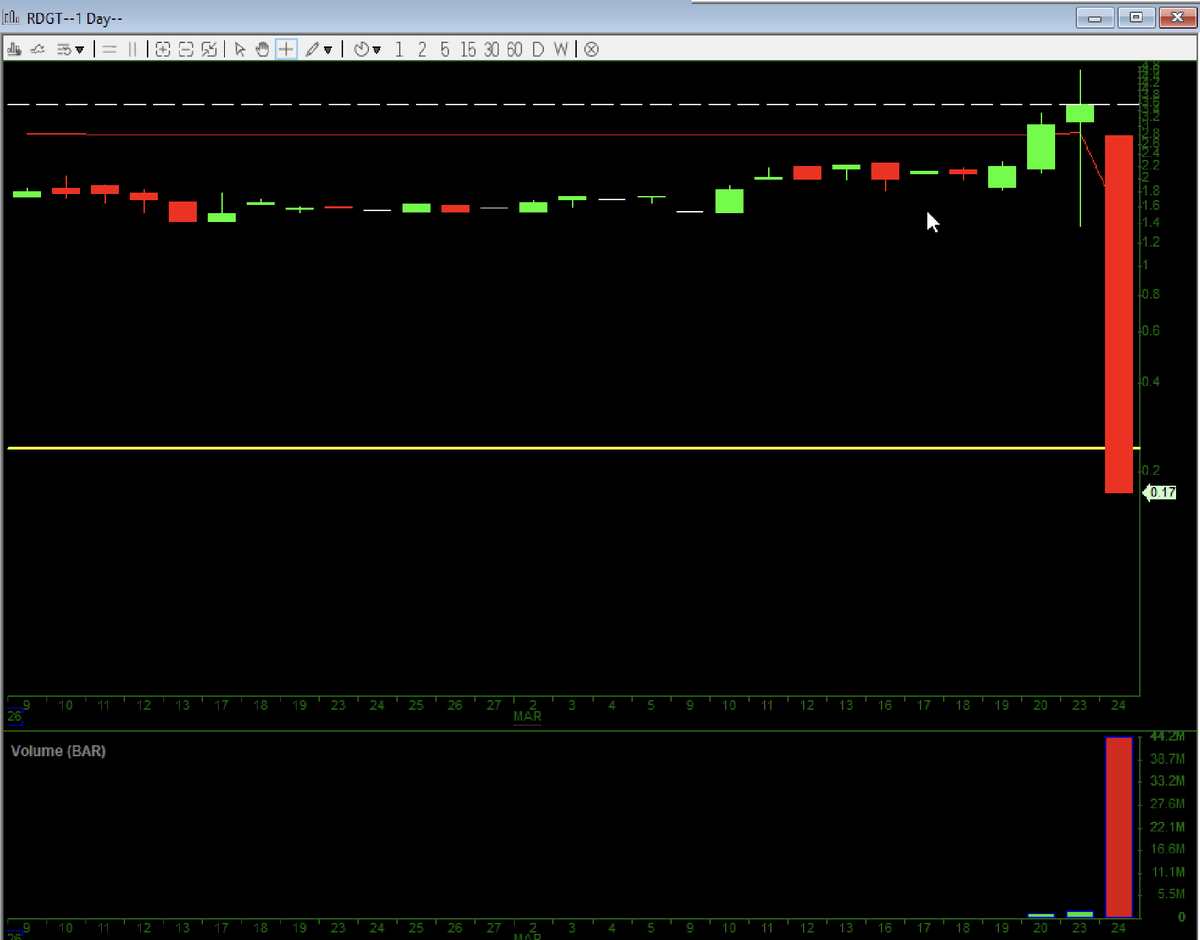Select the pencil drawing tool

pyautogui.click(x=313, y=49)
